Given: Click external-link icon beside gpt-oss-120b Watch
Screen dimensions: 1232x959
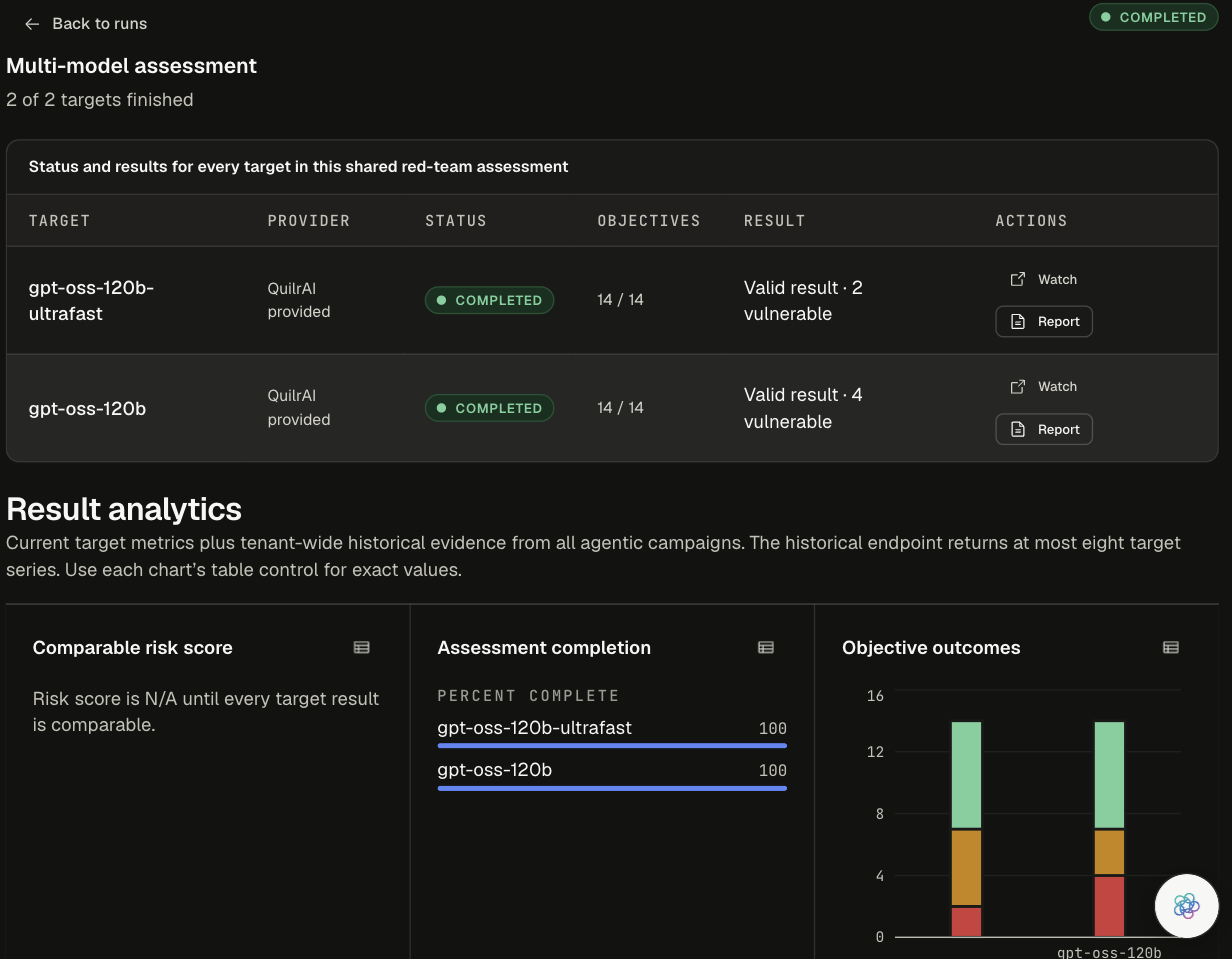Looking at the screenshot, I should coord(1018,386).
